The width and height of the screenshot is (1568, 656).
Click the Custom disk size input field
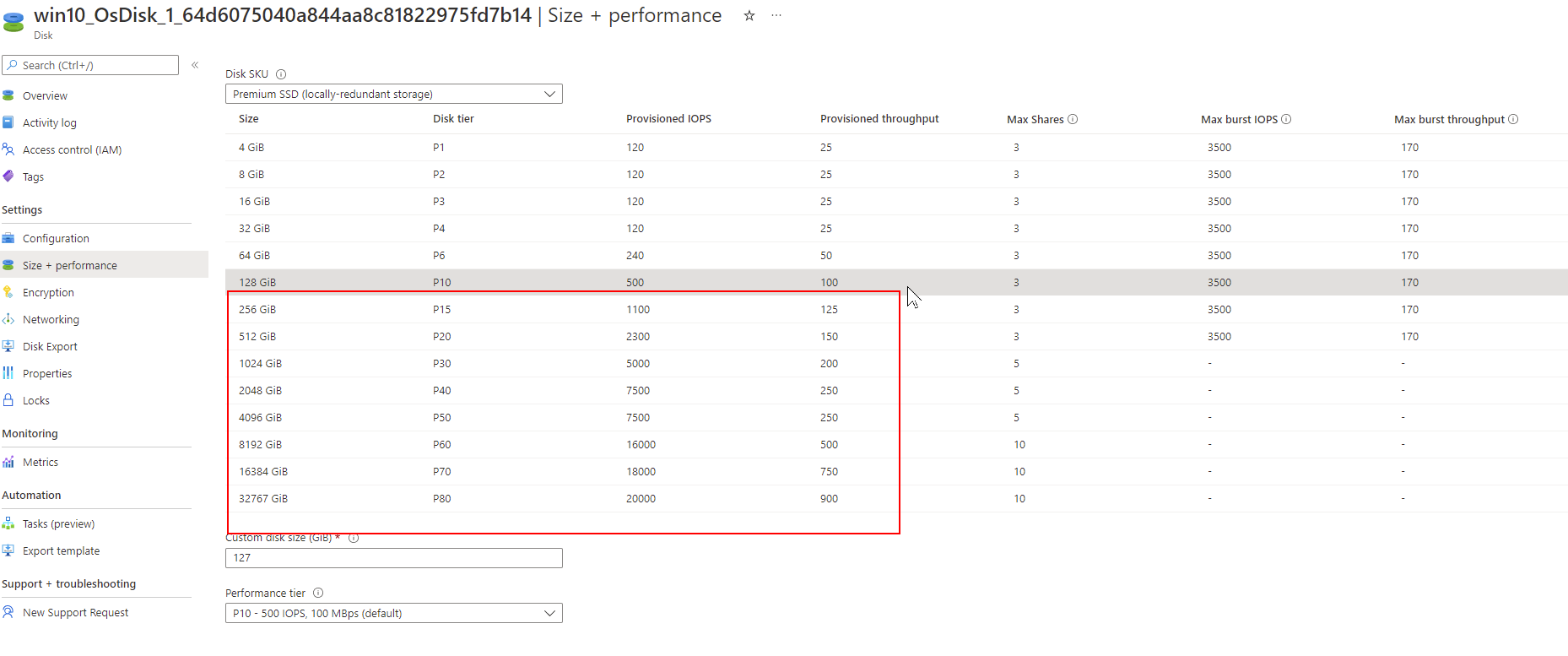[x=394, y=558]
